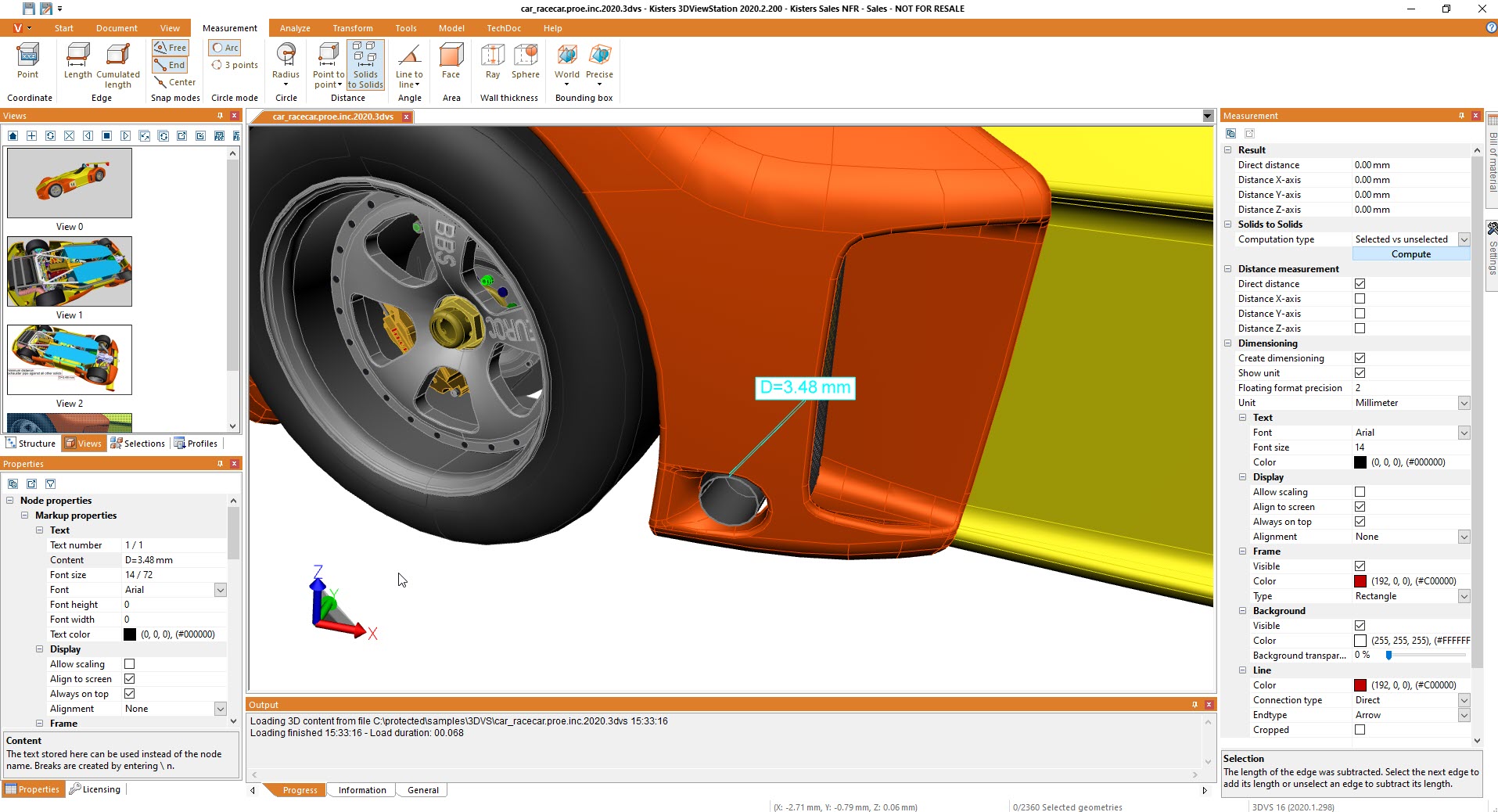1498x812 pixels.
Task: Choose the Face area measurement
Action: coord(451,61)
